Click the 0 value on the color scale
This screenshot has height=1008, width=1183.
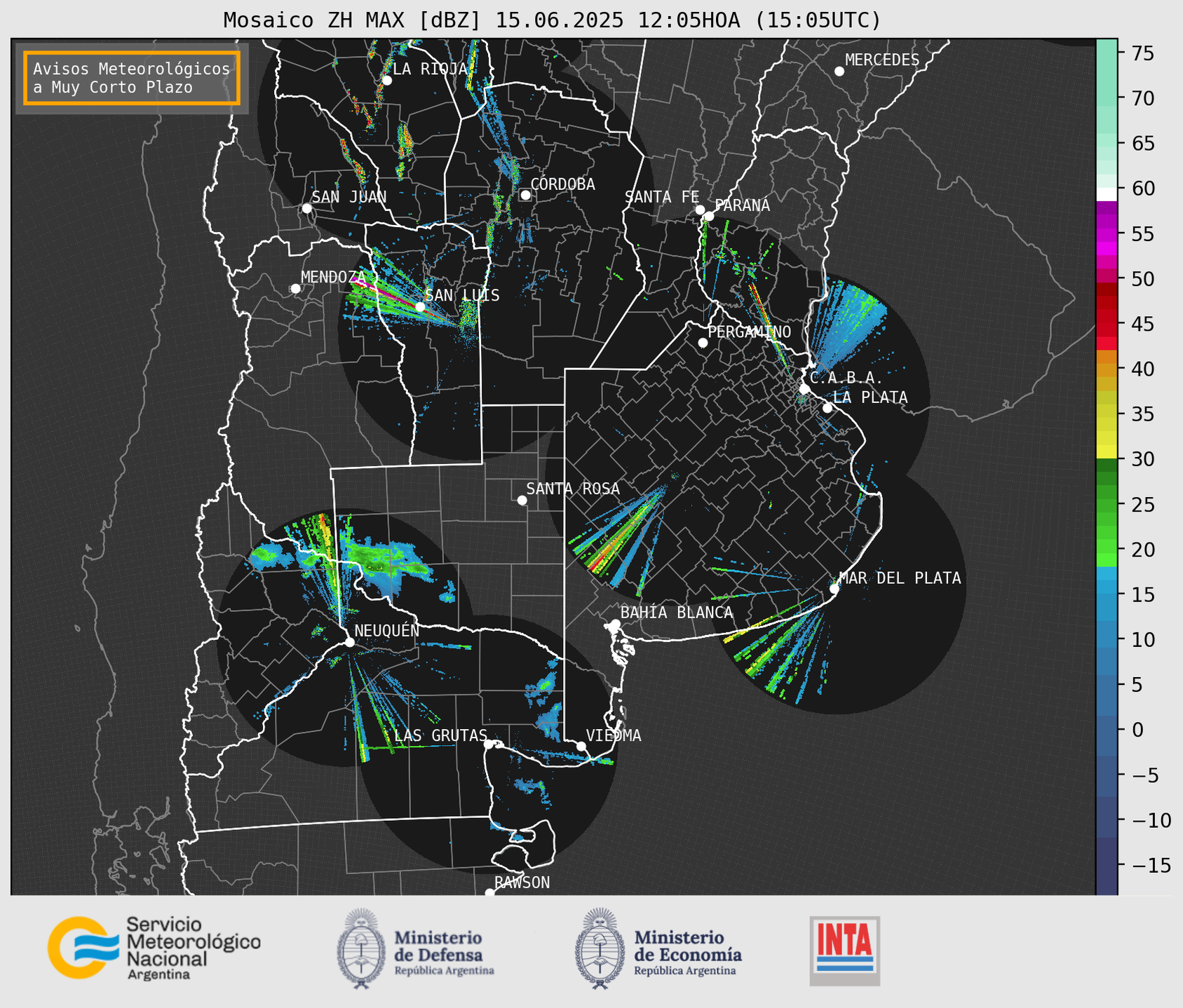point(1137,730)
